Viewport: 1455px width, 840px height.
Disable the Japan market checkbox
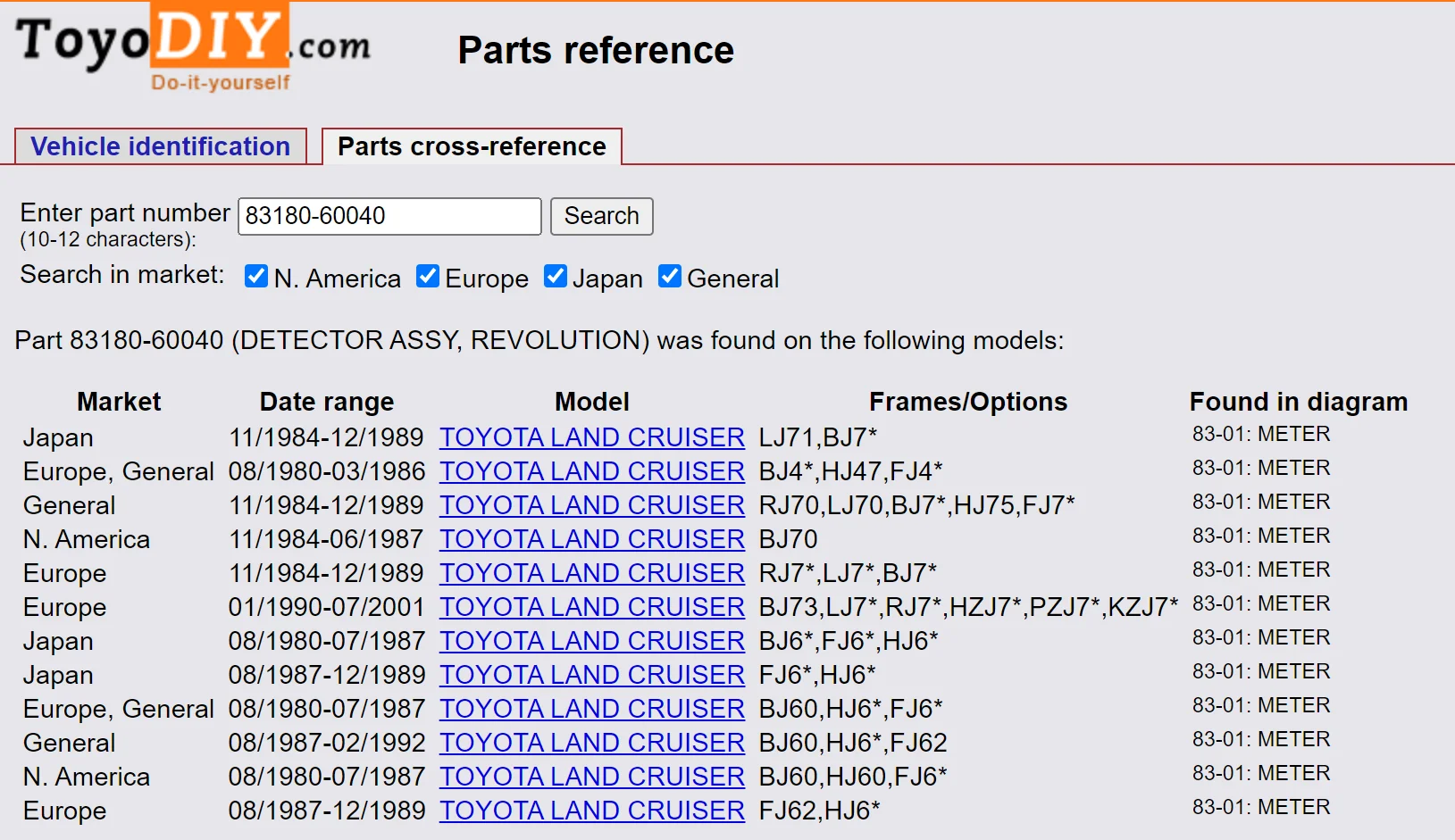pos(556,277)
